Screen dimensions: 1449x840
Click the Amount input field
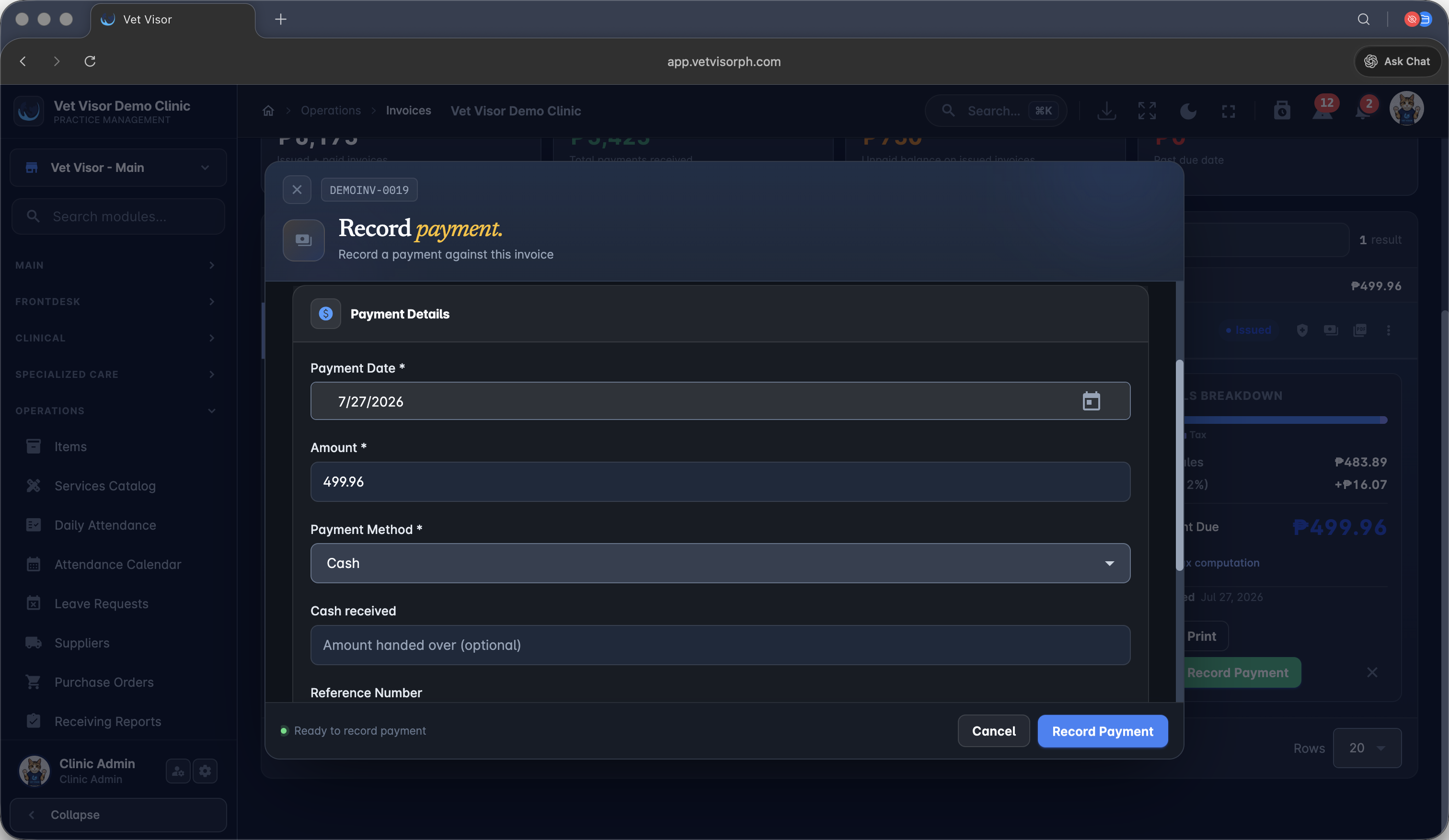[x=720, y=481]
